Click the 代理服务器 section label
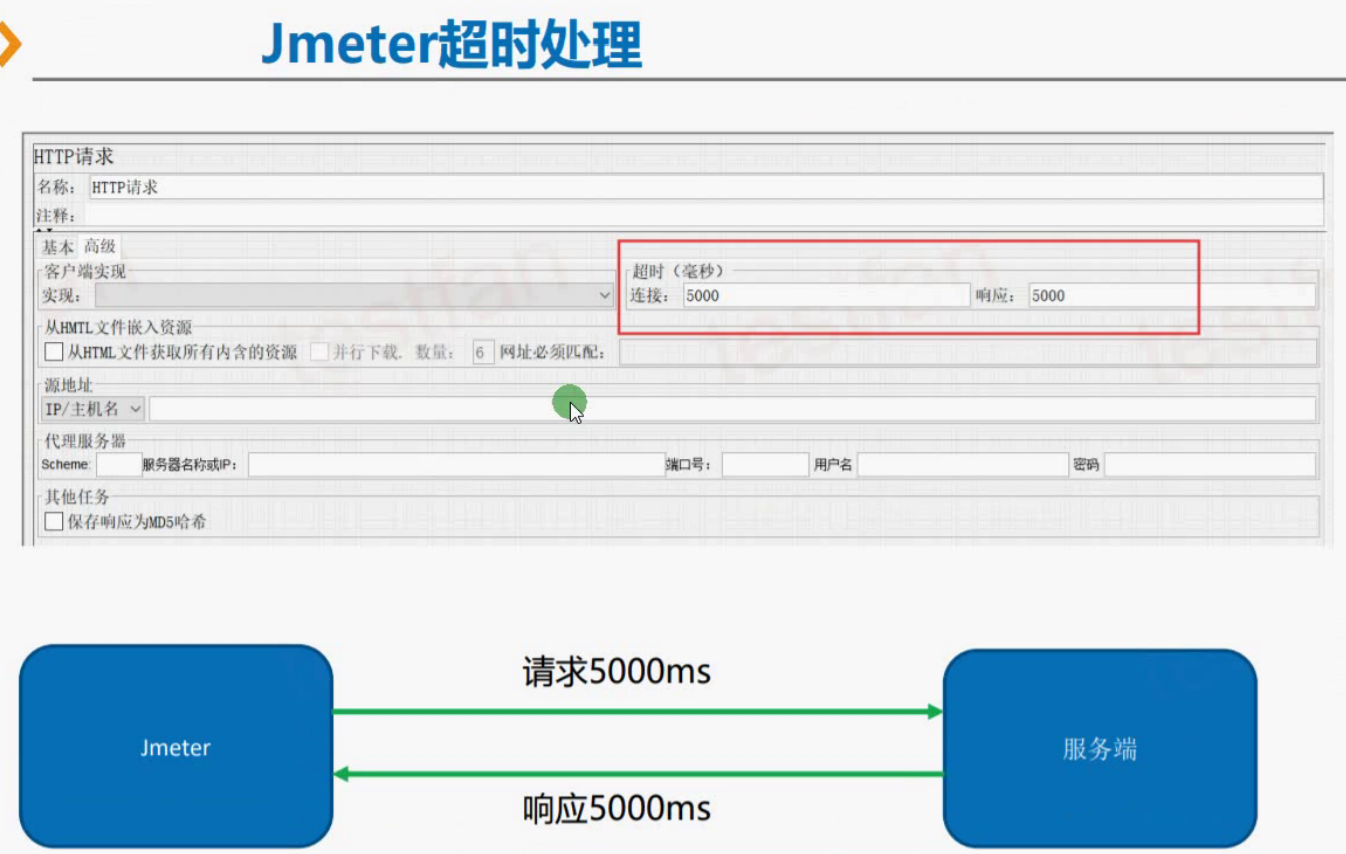Screen dimensions: 1346x854 pyautogui.click(x=84, y=442)
